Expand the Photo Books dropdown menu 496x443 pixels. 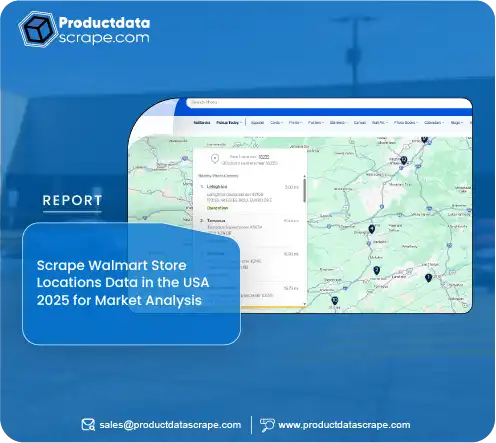tap(406, 123)
